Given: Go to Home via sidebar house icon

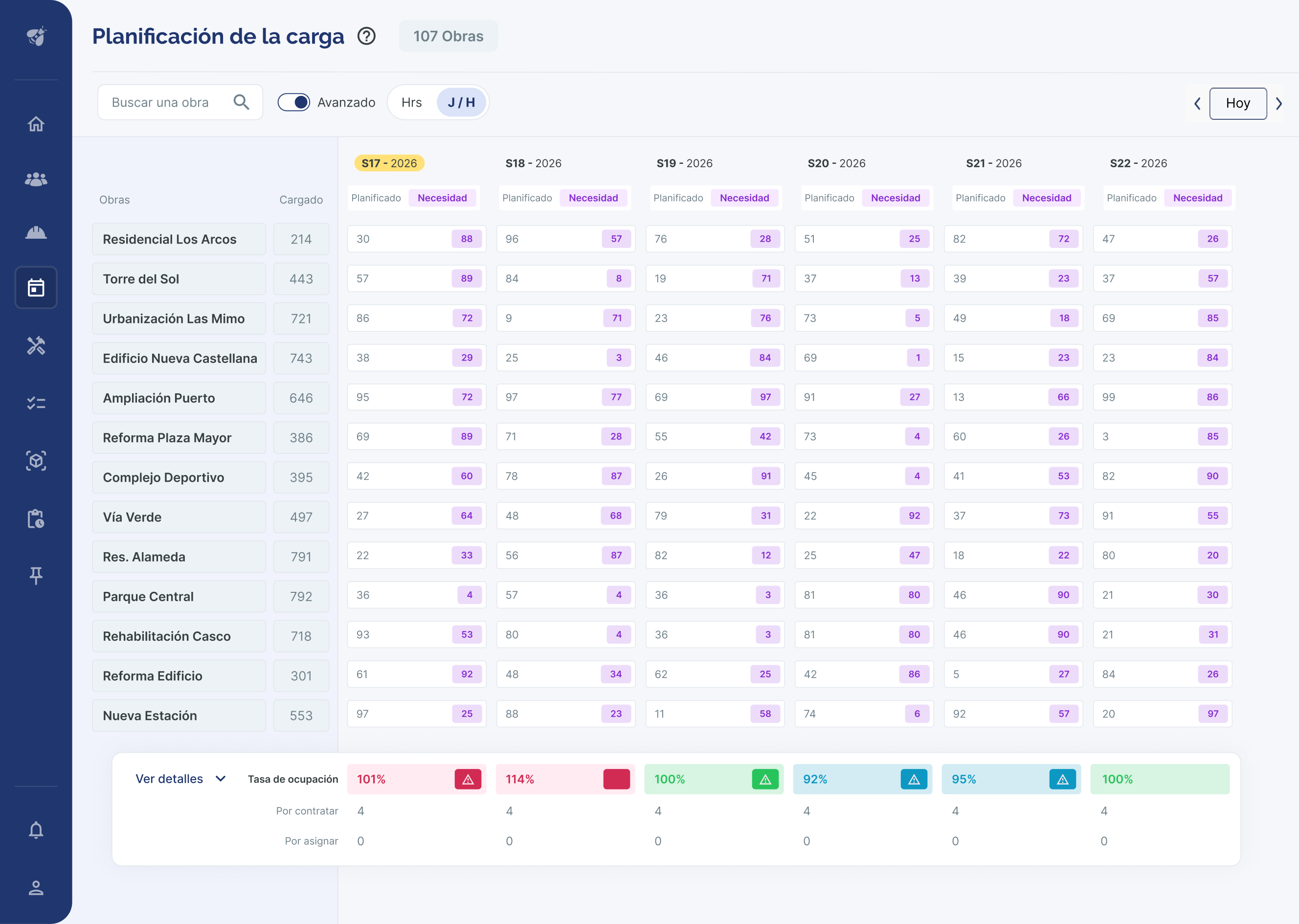Looking at the screenshot, I should pos(36,123).
